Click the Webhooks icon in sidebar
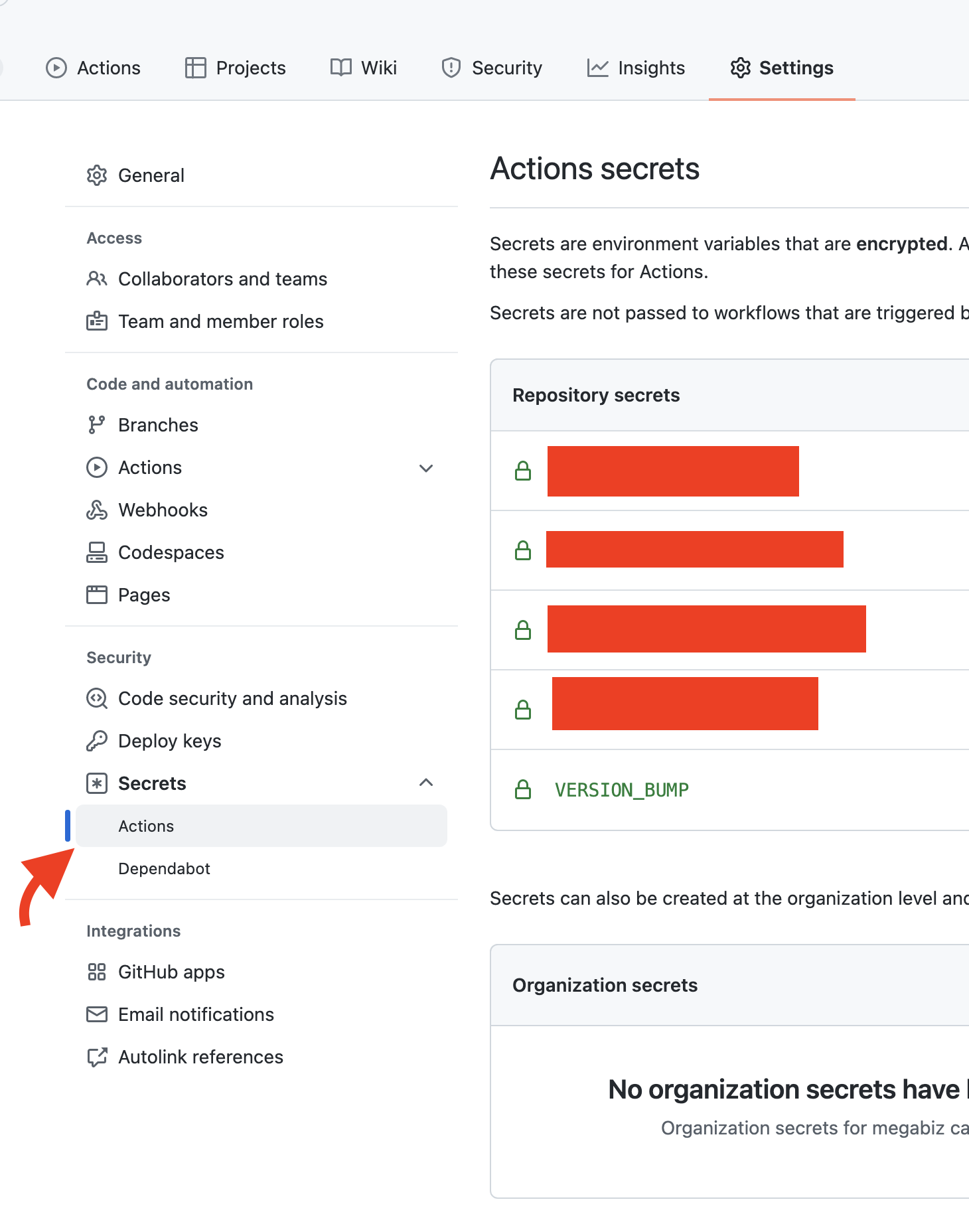 (x=97, y=510)
